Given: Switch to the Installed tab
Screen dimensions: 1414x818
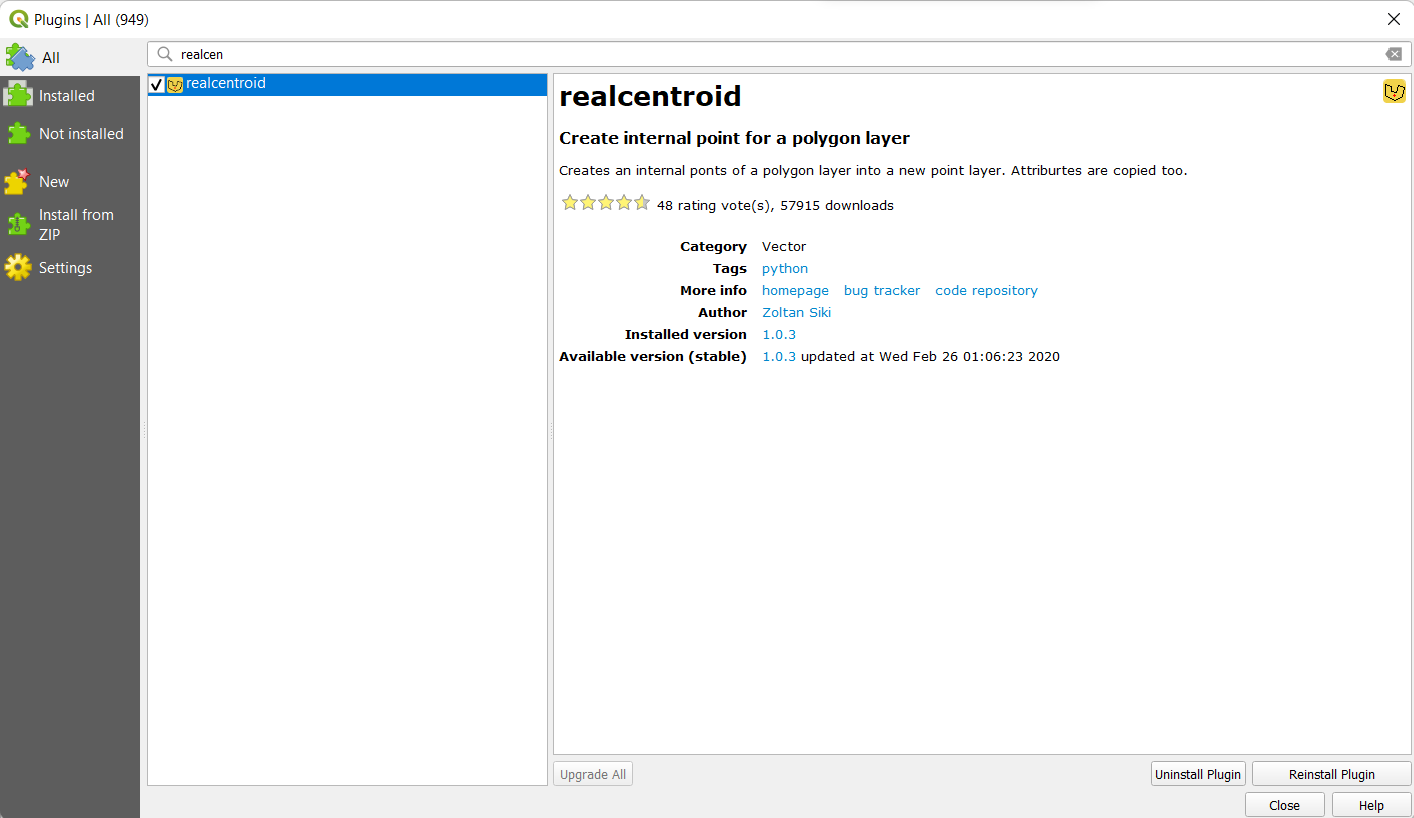Looking at the screenshot, I should point(67,96).
